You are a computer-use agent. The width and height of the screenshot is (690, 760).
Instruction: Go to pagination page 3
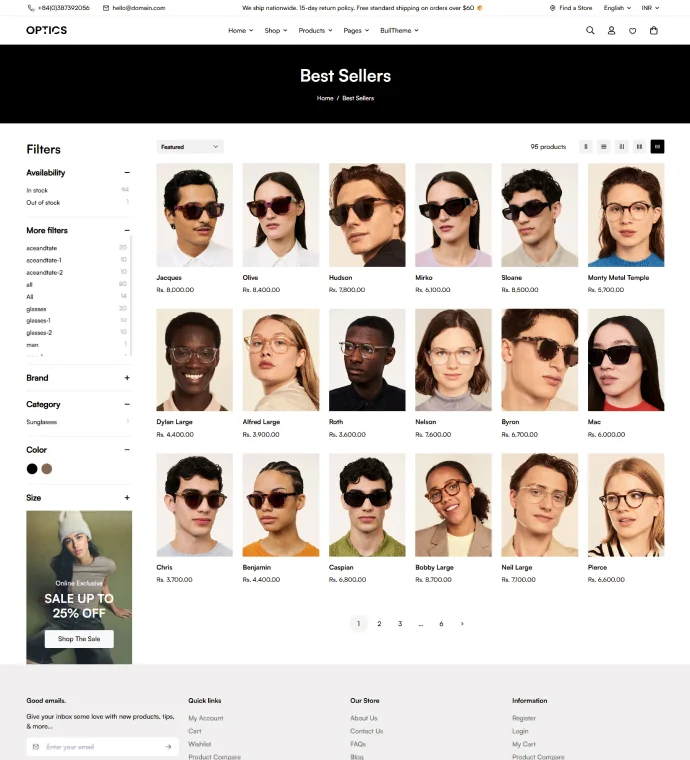[400, 624]
